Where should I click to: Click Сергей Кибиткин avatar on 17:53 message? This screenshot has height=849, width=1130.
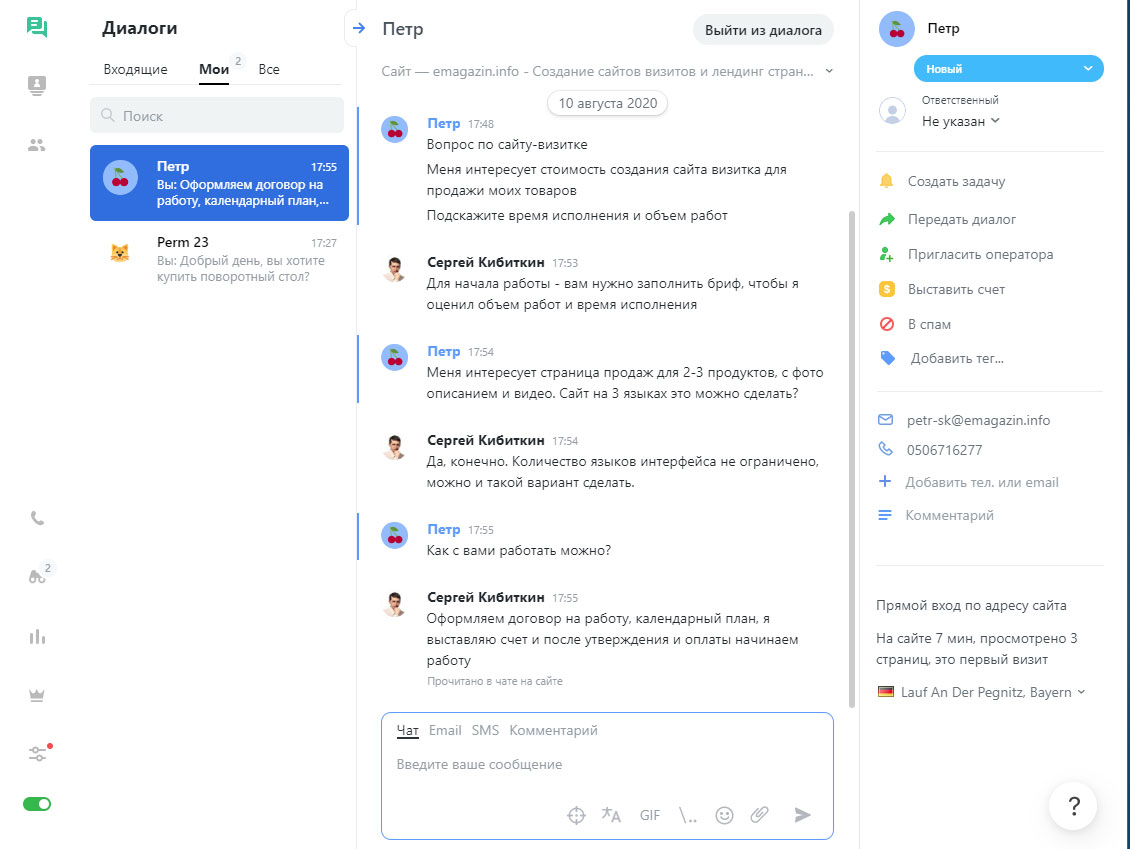[x=394, y=269]
